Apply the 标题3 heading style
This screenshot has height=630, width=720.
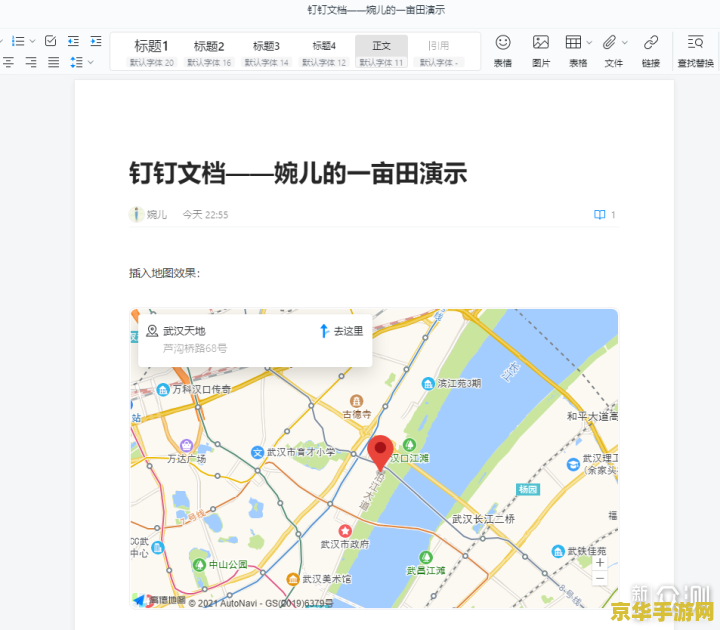(x=266, y=52)
